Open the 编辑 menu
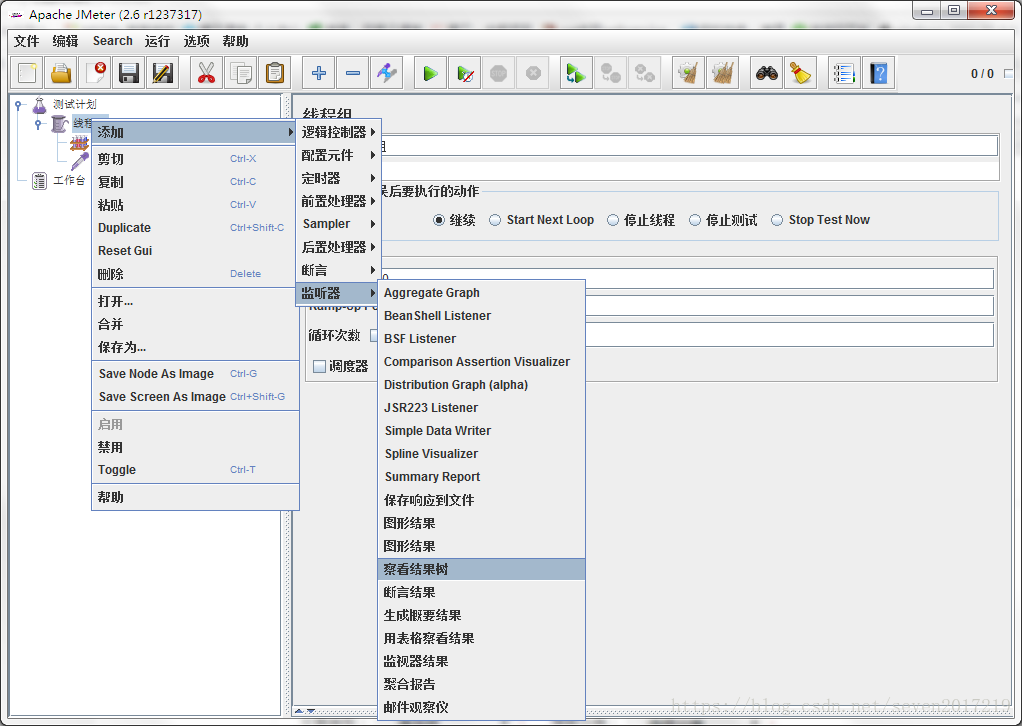Screen dimensions: 1022x726 point(65,41)
